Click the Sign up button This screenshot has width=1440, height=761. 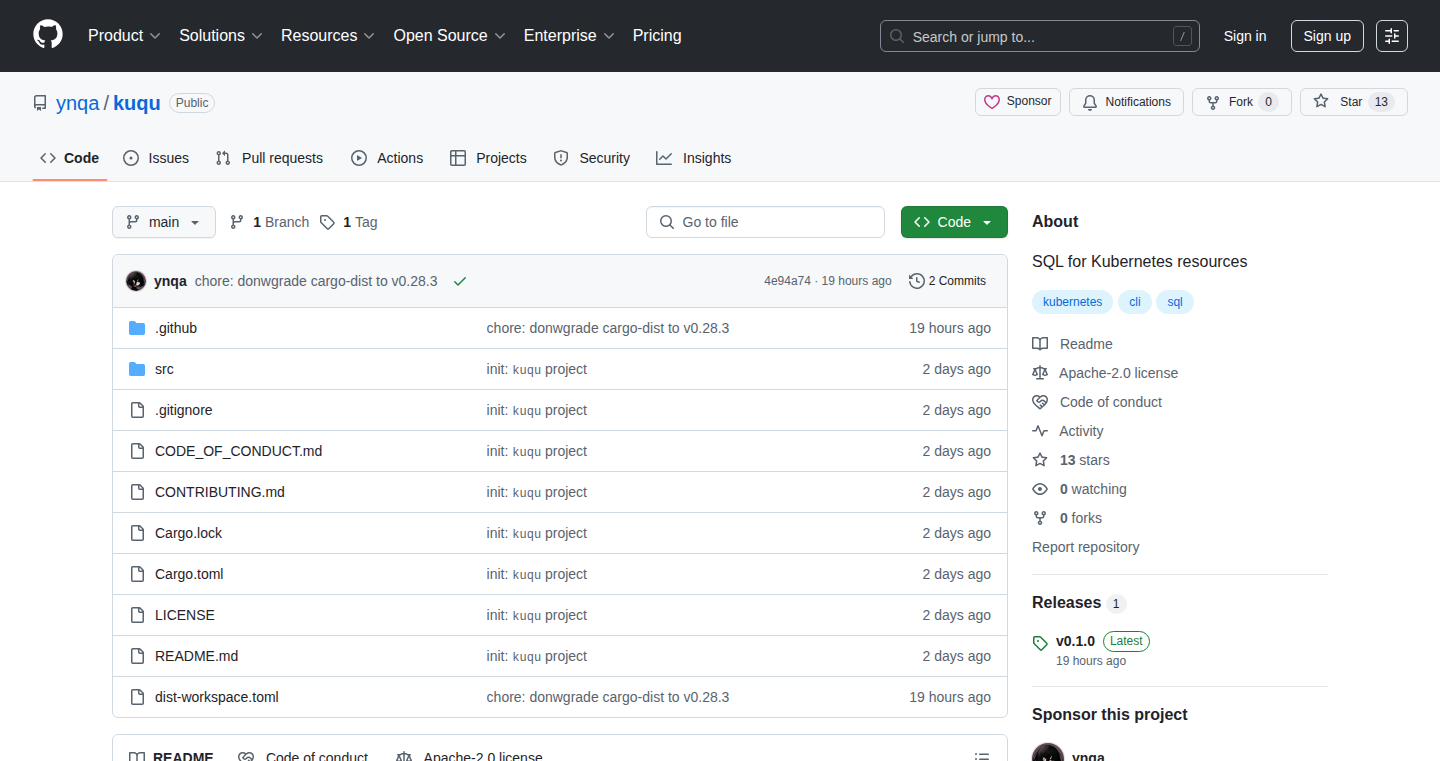(x=1327, y=36)
